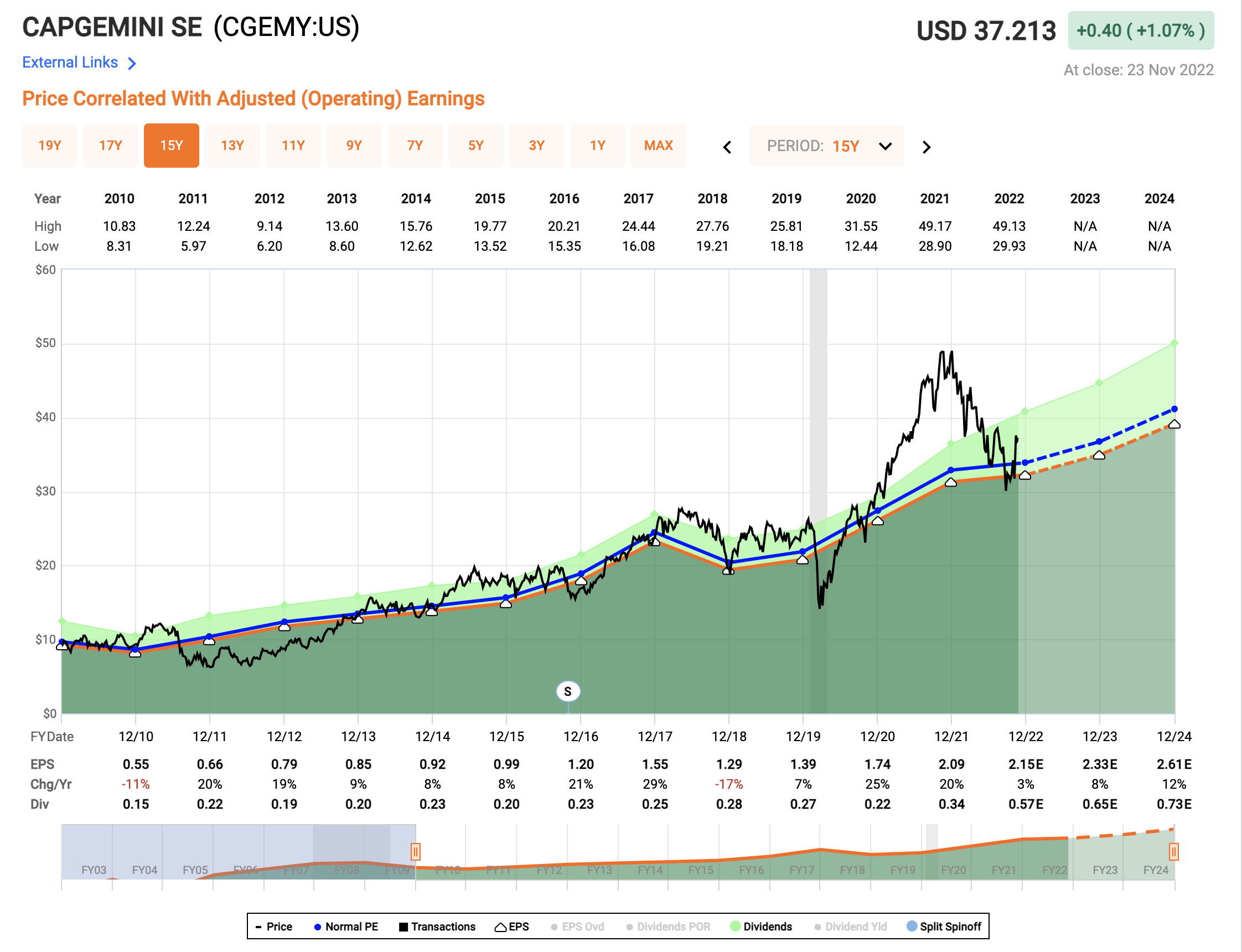The height and width of the screenshot is (952, 1242).
Task: Click the Normal PE dot at 12/21
Action: coord(951,470)
